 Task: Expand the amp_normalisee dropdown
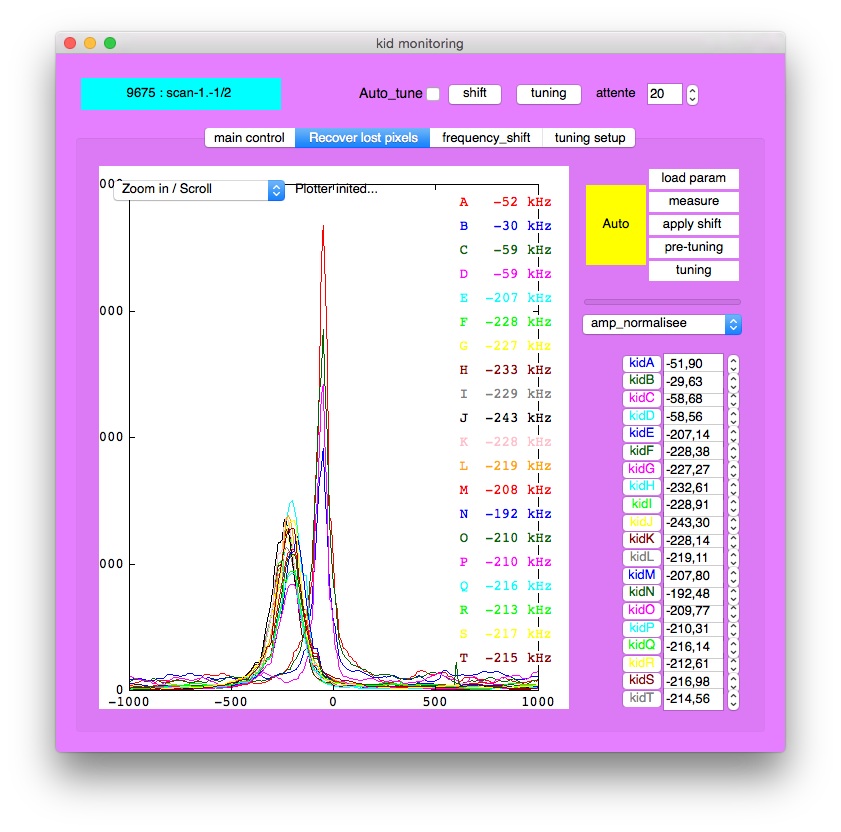pyautogui.click(x=661, y=324)
